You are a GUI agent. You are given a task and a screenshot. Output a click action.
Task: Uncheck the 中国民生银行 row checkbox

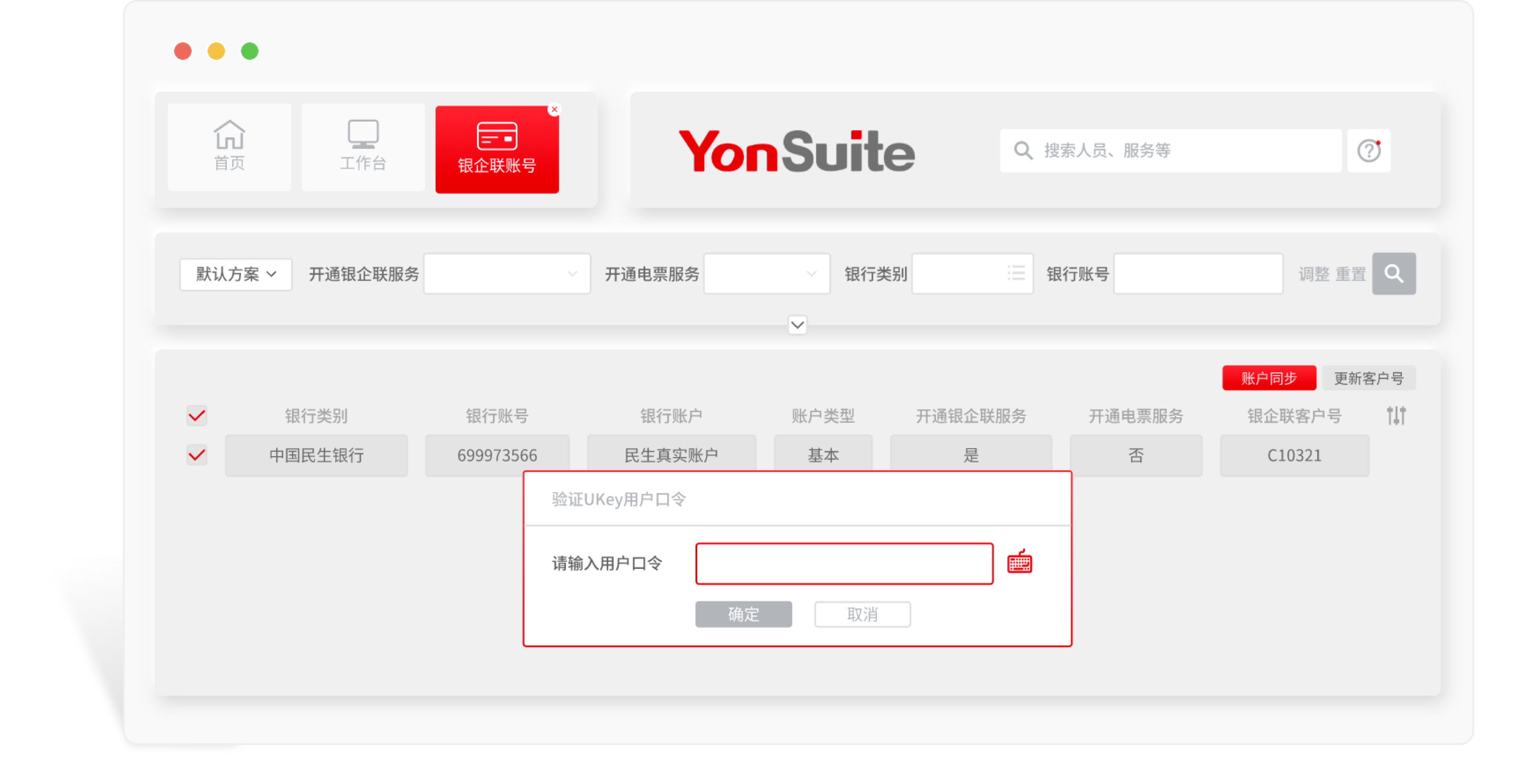pyautogui.click(x=197, y=456)
